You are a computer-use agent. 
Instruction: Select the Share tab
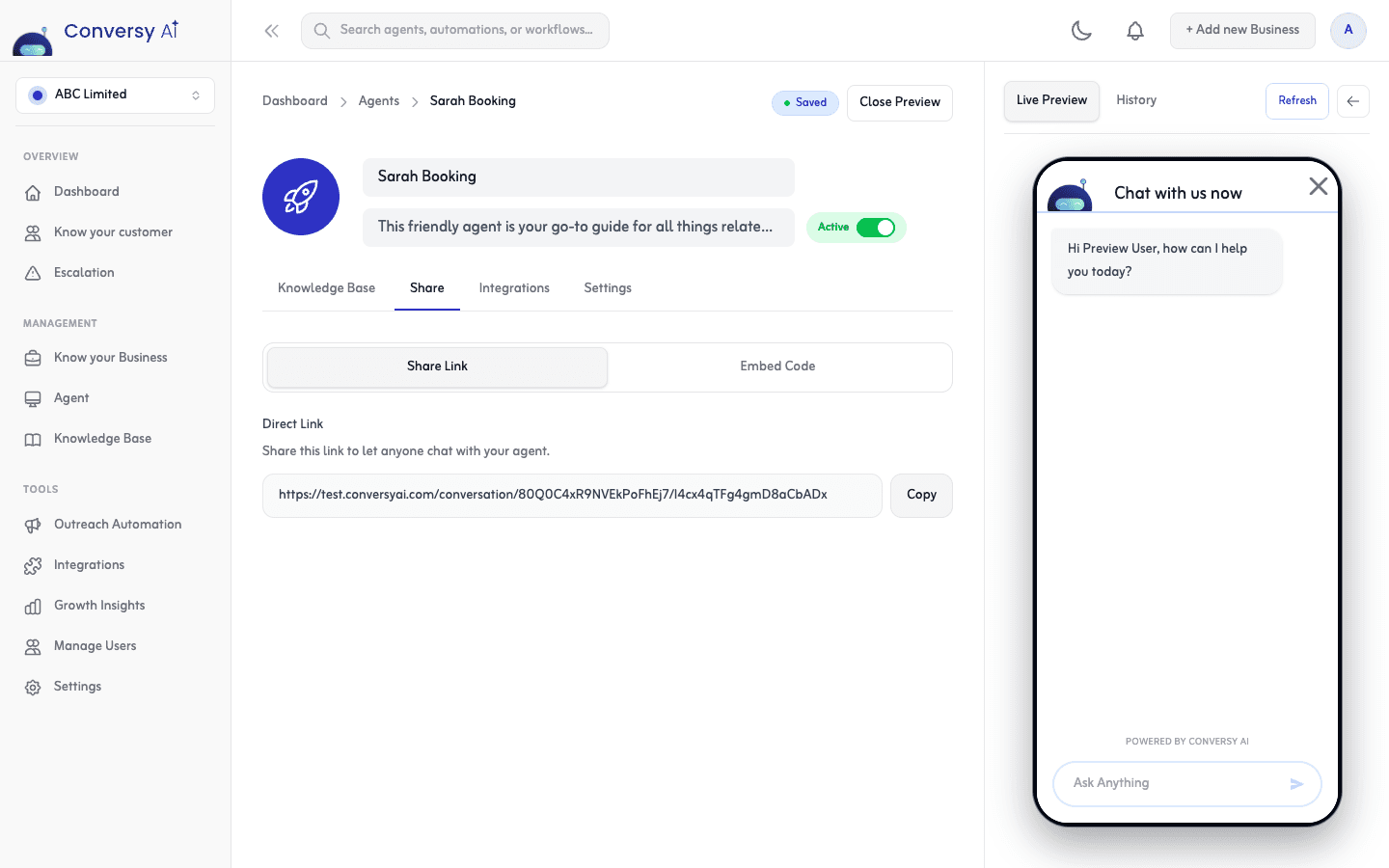click(427, 288)
